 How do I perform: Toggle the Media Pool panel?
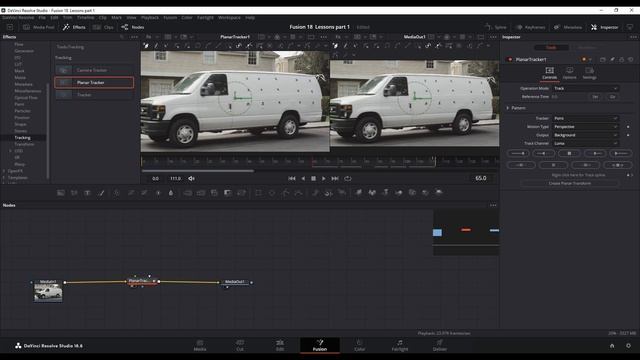(x=39, y=27)
